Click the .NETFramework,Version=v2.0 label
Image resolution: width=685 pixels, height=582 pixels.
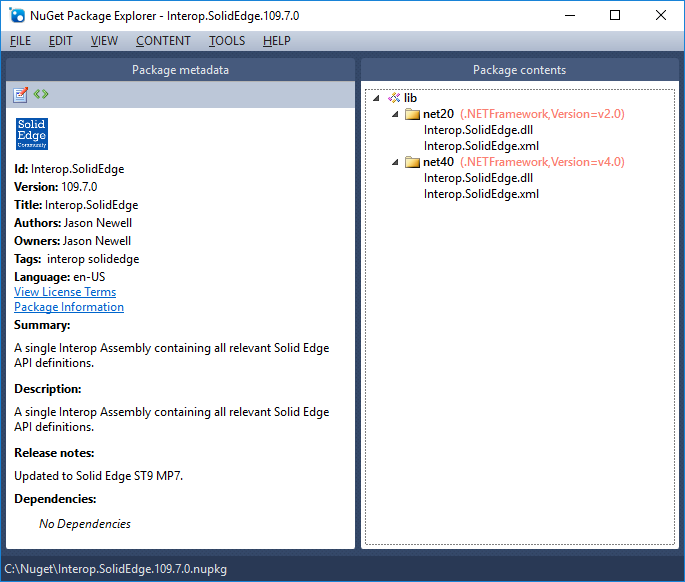pos(542,114)
